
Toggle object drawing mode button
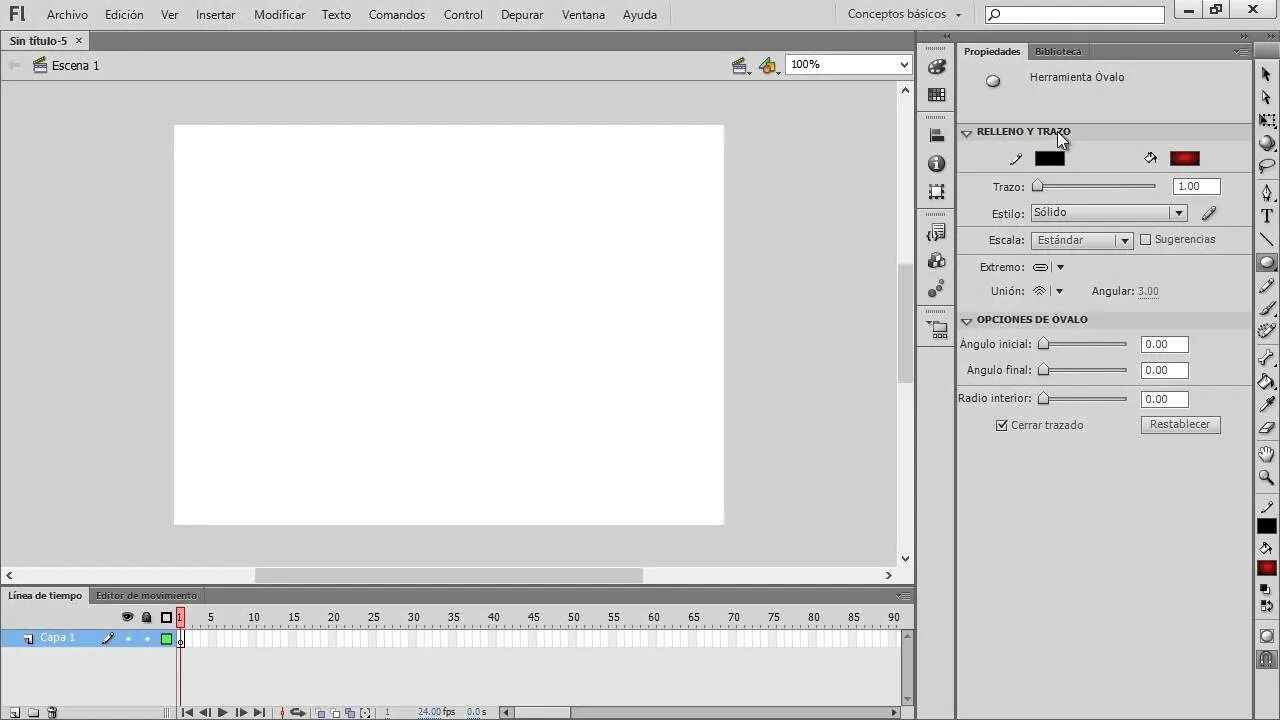click(1266, 636)
